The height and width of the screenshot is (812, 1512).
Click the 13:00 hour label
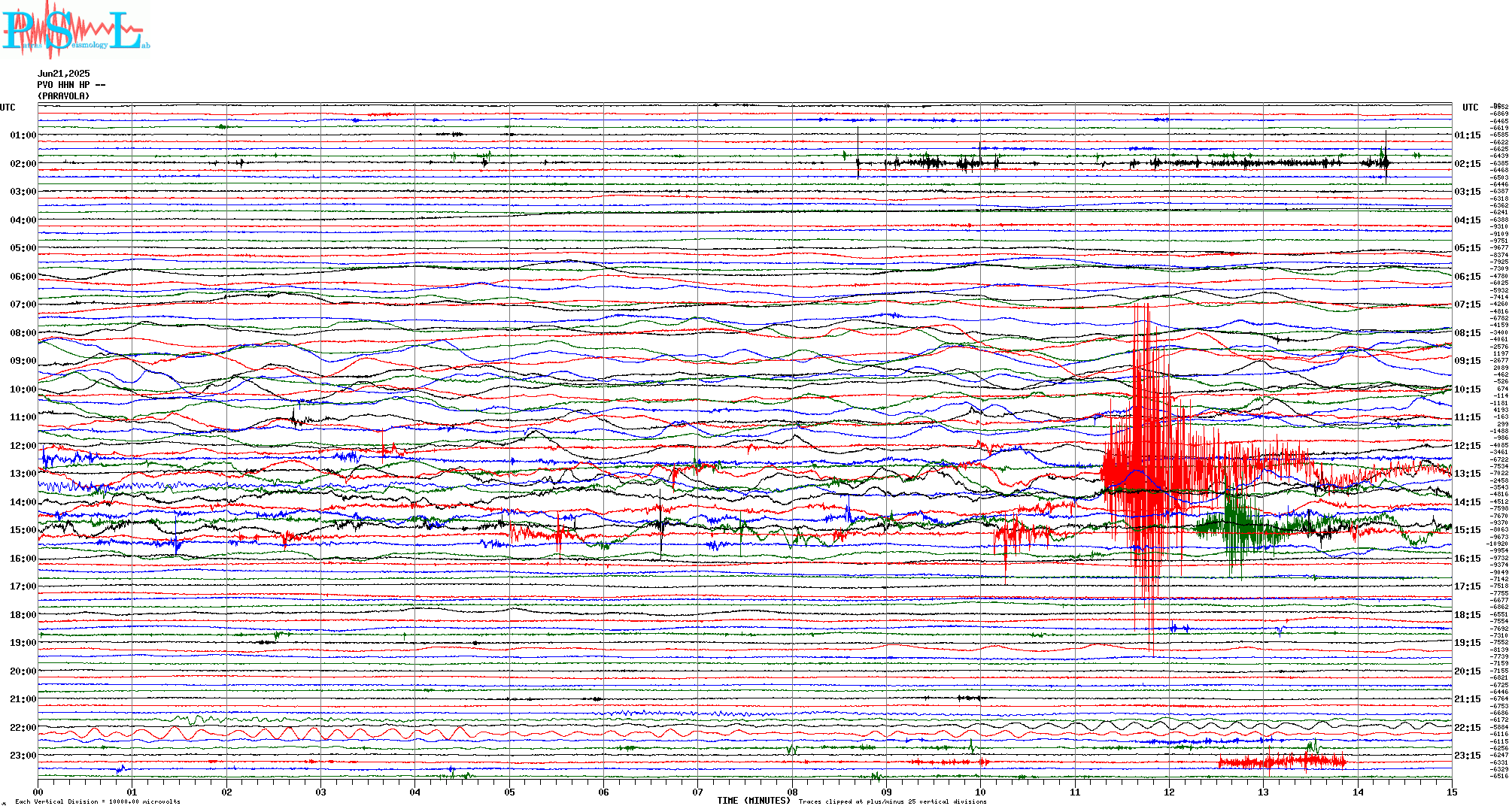pos(23,474)
